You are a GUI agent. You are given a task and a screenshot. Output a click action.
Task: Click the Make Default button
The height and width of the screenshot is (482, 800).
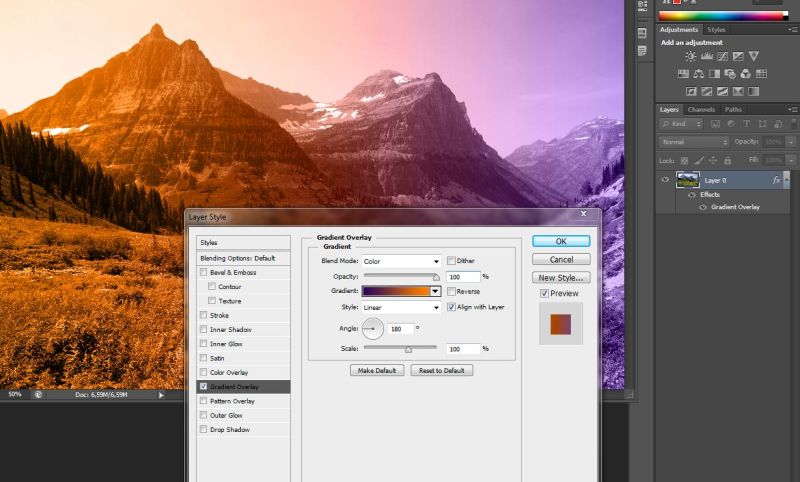coord(377,370)
